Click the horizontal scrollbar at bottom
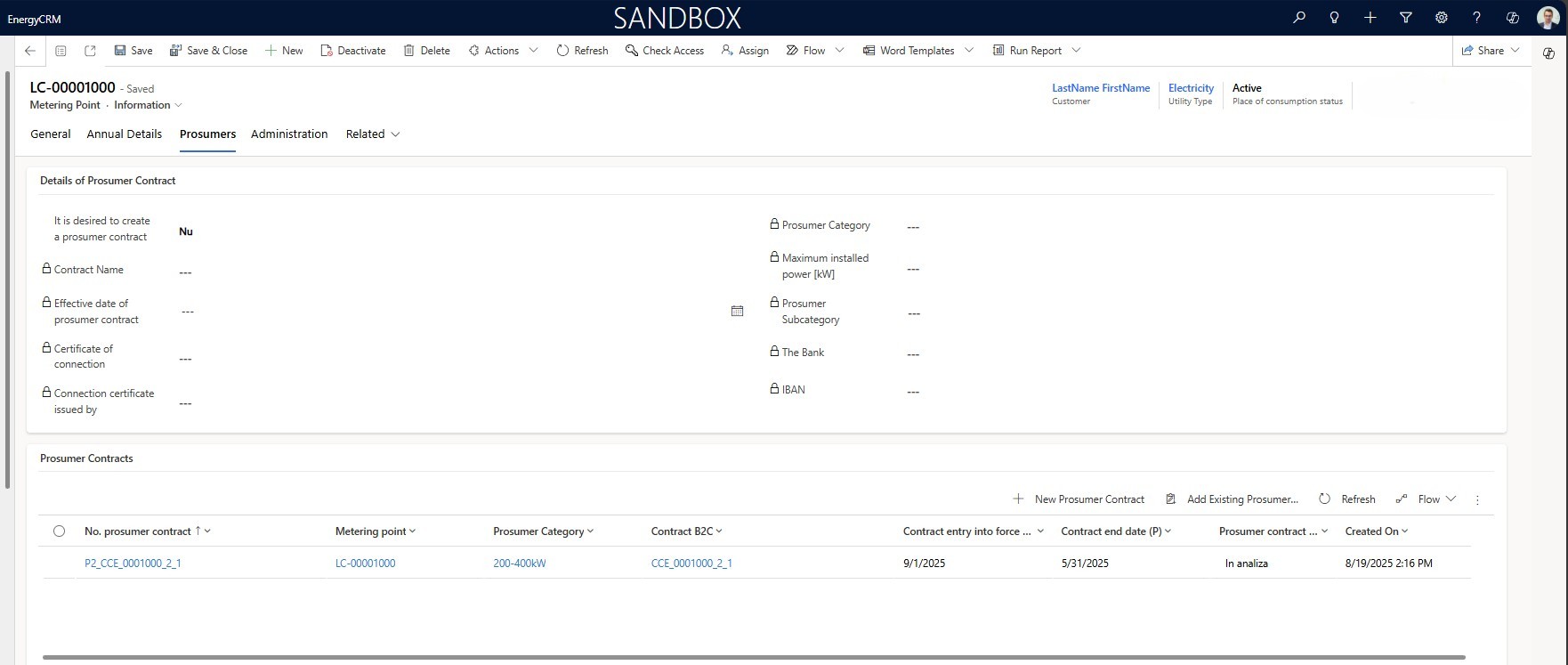Viewport: 1568px width, 665px height. point(753,658)
